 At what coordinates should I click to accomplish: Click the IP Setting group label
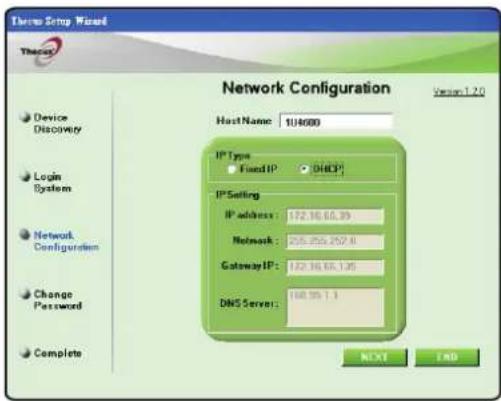238,195
